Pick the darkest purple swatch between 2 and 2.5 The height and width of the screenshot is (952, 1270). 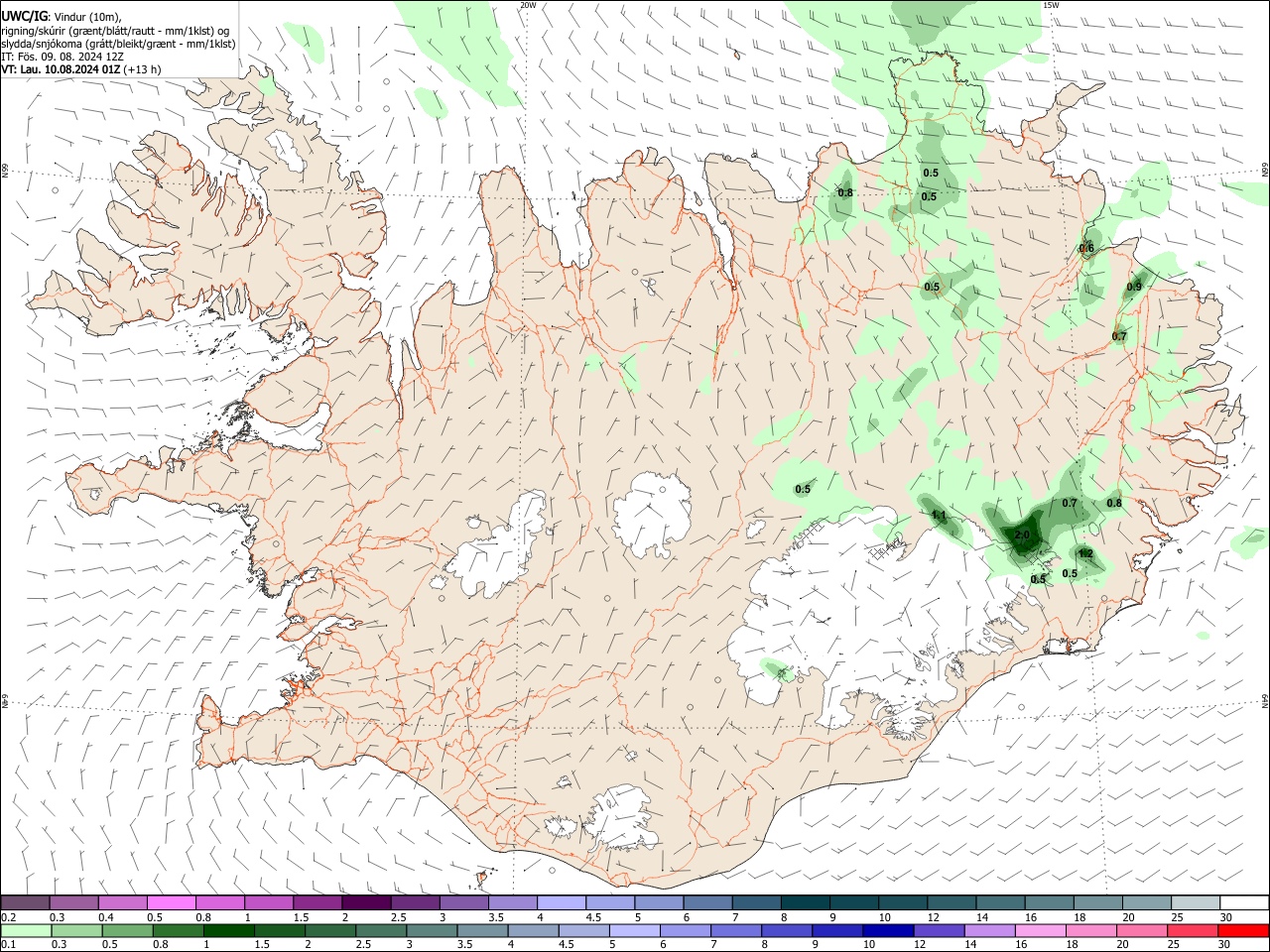click(366, 903)
